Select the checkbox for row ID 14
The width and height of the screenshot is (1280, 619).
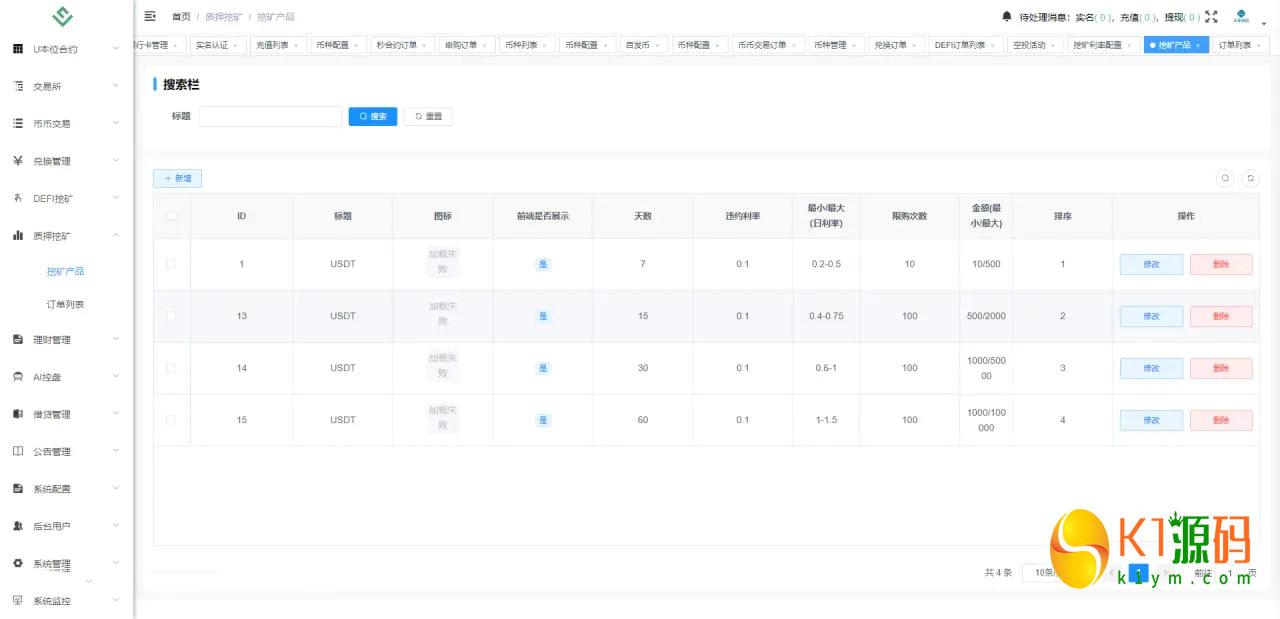[x=171, y=368]
